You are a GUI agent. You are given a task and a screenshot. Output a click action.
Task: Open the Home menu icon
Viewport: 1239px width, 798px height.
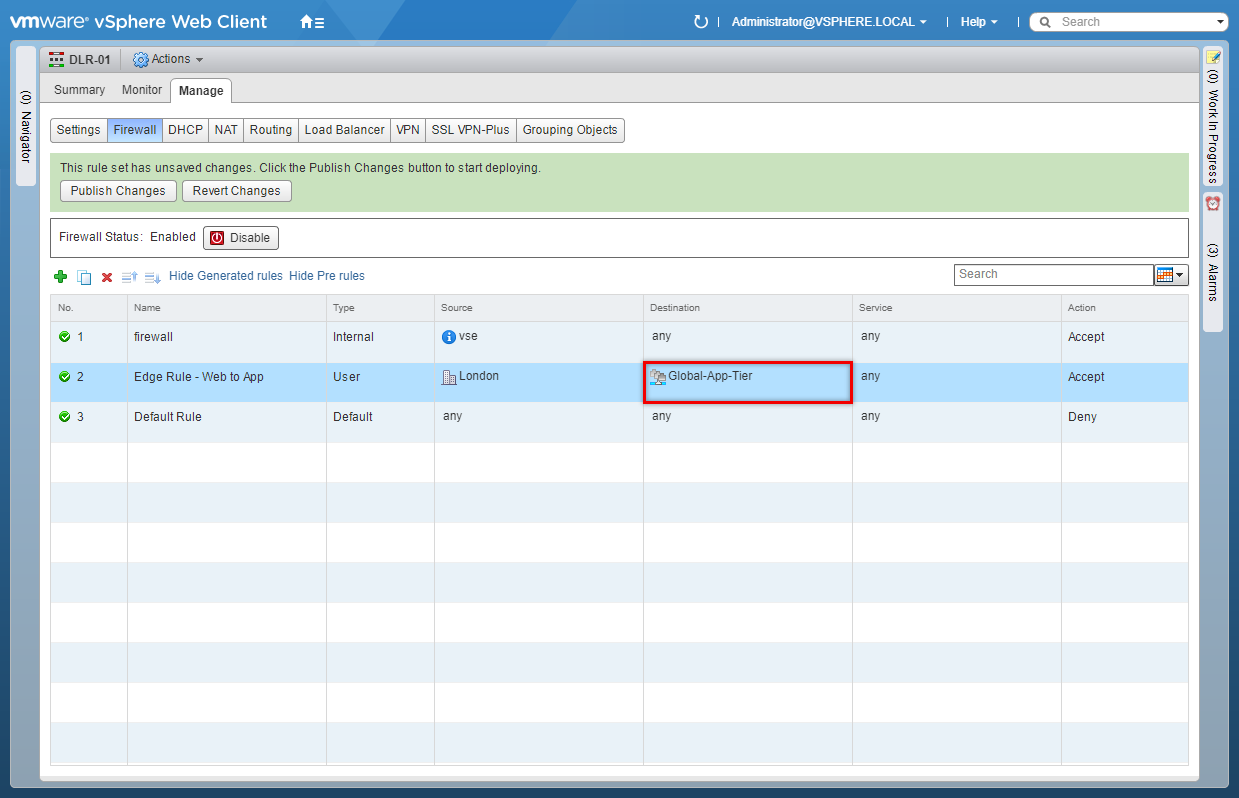312,22
